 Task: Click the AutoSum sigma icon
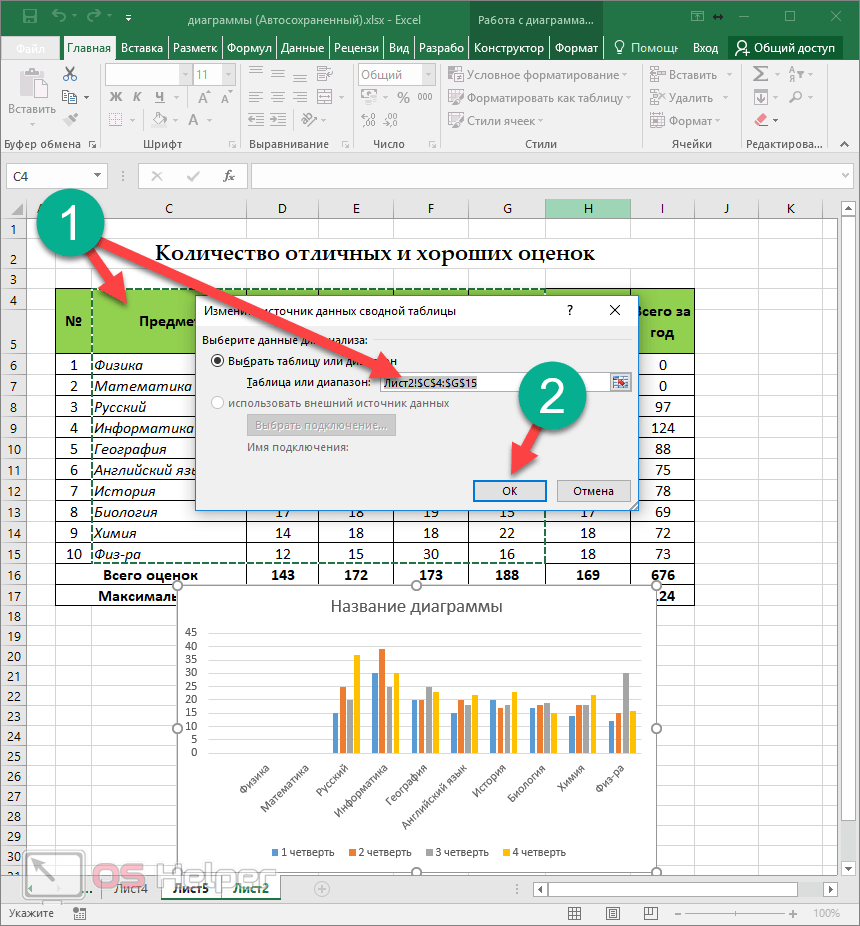pos(761,74)
